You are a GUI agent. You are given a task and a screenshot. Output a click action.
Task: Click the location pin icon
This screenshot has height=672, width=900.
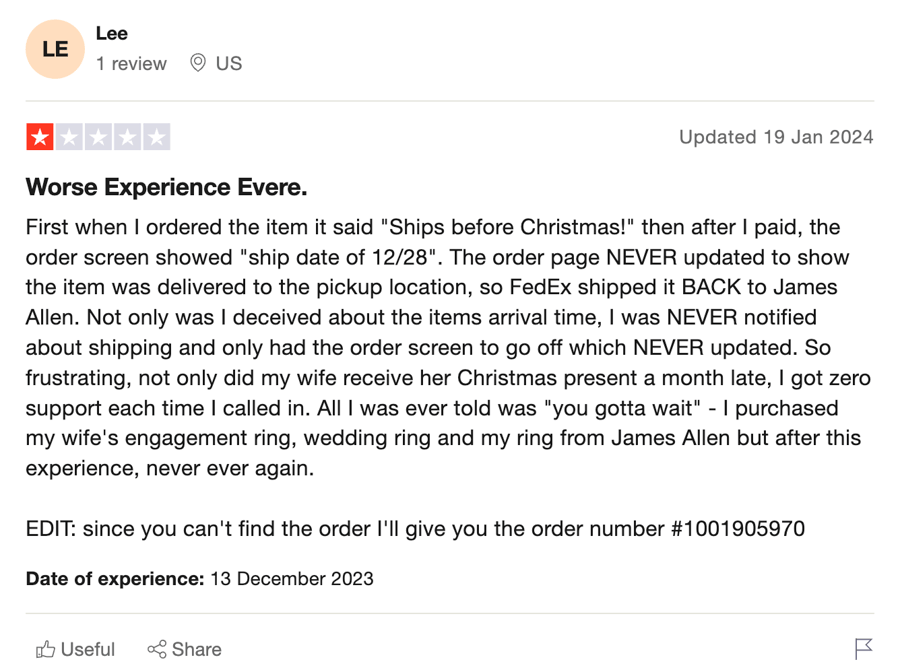point(197,63)
